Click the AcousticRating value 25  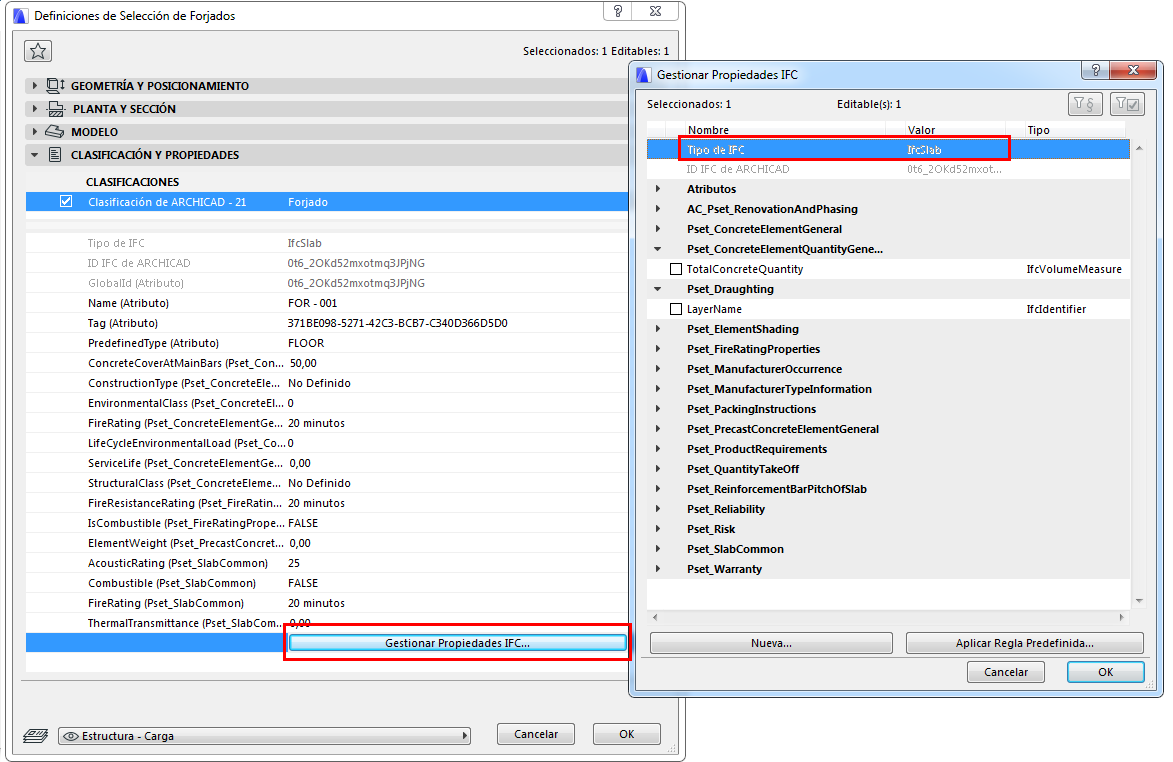click(x=294, y=563)
